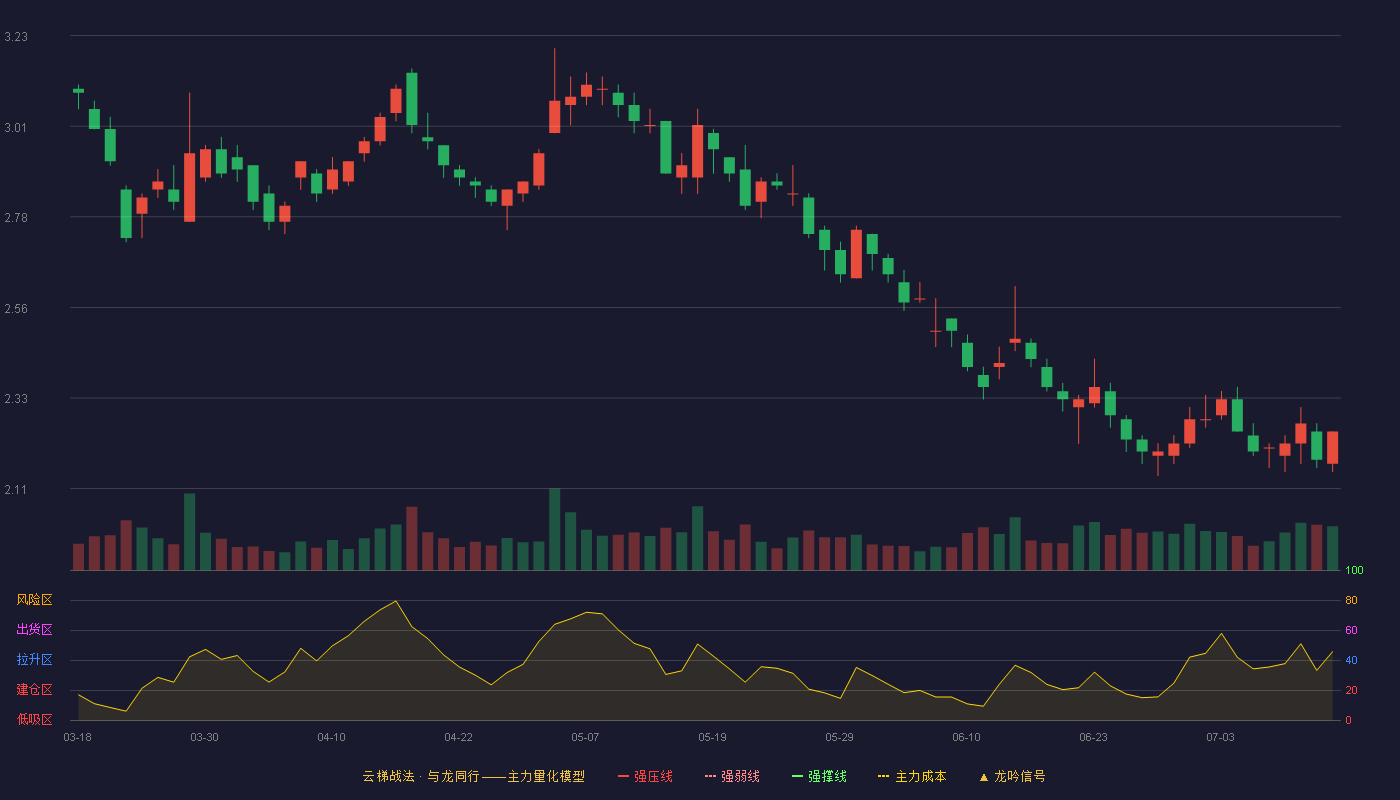Image resolution: width=1400 pixels, height=800 pixels.
Task: Click the 3.01 price axis label
Action: tap(16, 127)
